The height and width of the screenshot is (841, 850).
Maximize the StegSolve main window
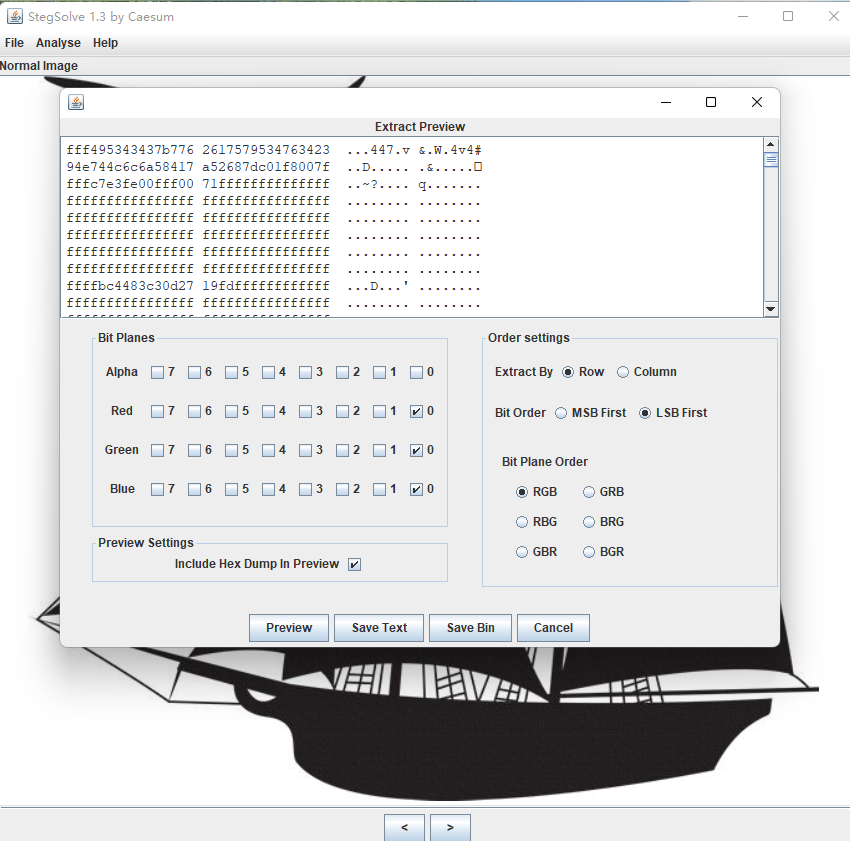tap(788, 16)
